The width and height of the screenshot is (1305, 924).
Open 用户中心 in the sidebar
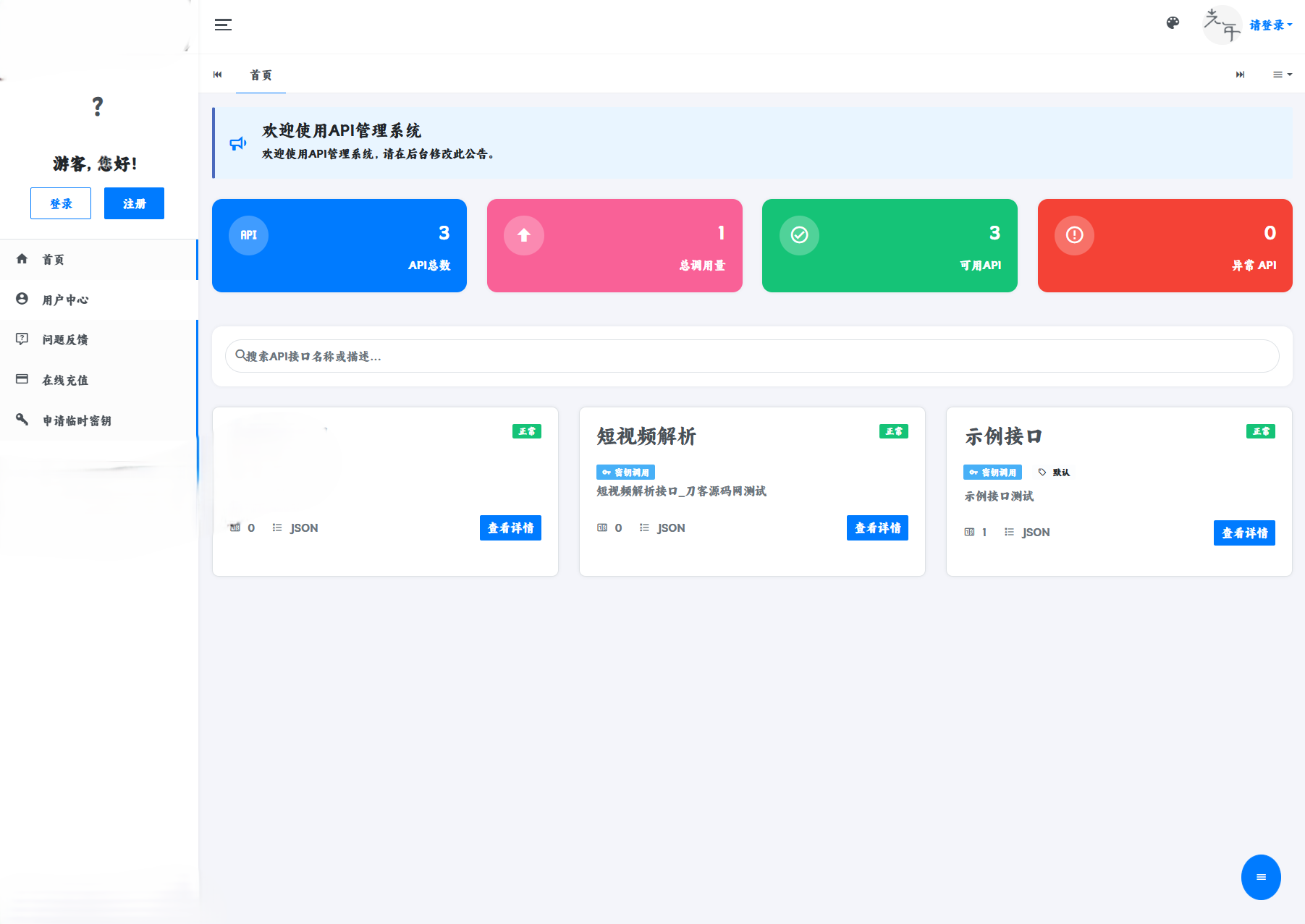(98, 300)
